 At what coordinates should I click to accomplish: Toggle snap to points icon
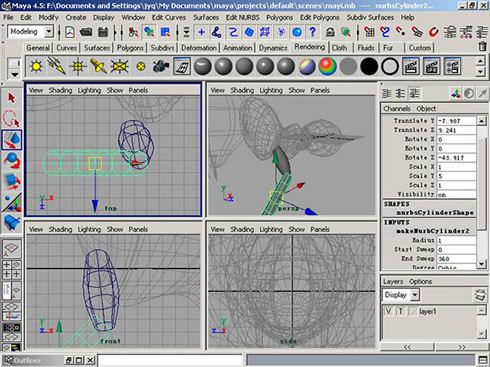(x=401, y=32)
